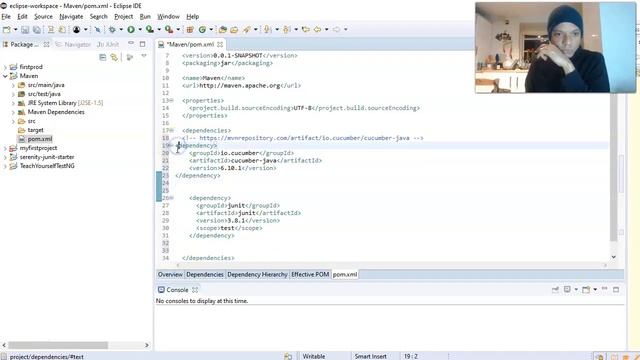The height and width of the screenshot is (360, 640).
Task: Open the Source menu
Action: (x=43, y=16)
